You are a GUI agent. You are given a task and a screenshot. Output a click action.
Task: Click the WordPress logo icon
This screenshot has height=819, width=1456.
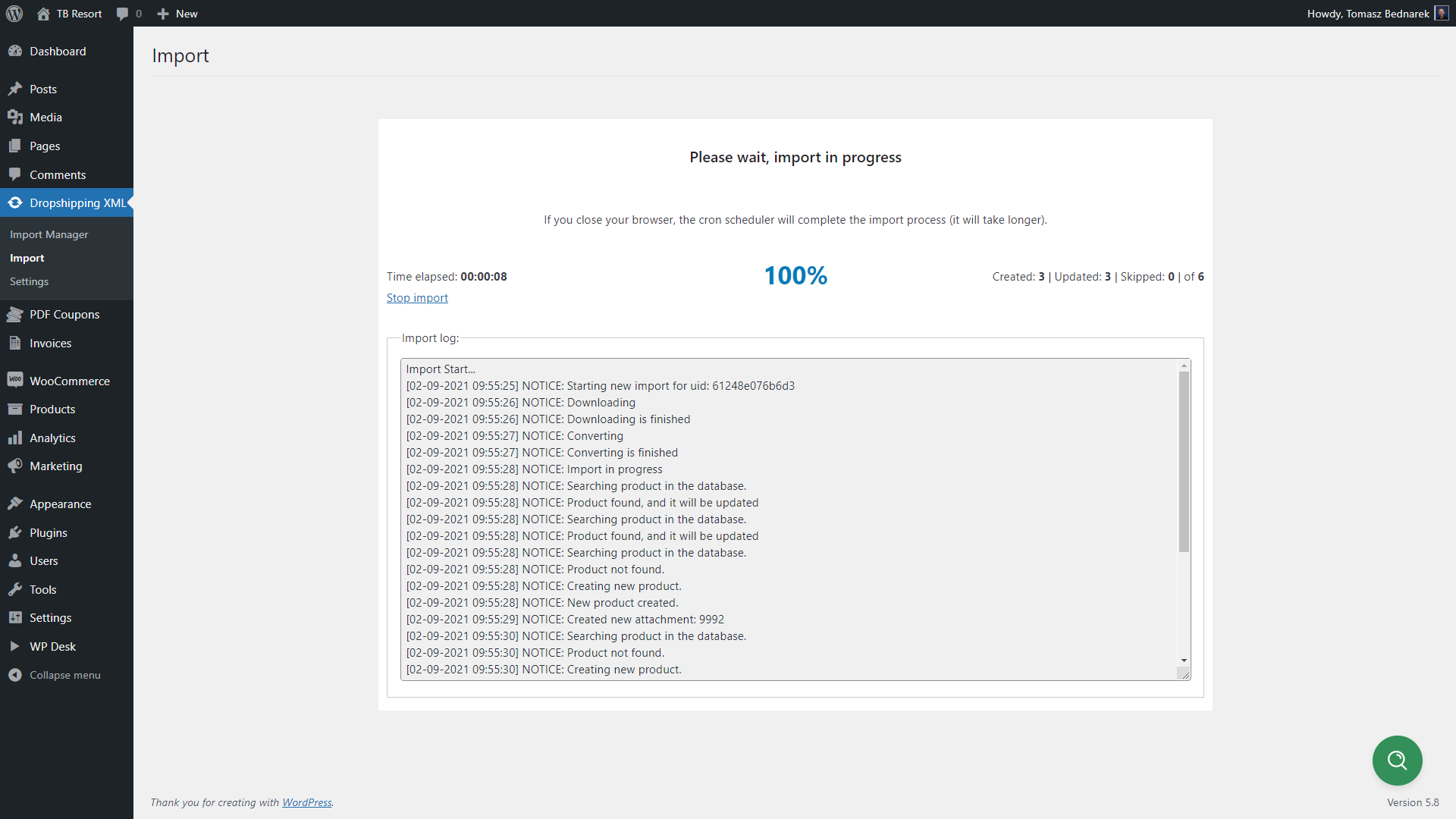pyautogui.click(x=14, y=14)
